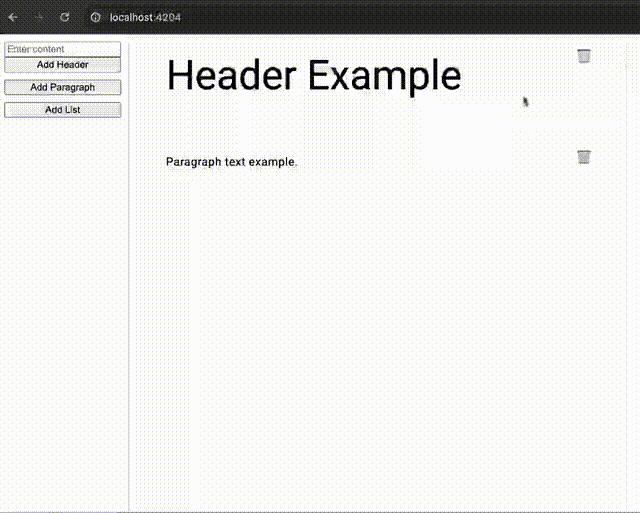Reload the page with the refresh icon

[65, 17]
